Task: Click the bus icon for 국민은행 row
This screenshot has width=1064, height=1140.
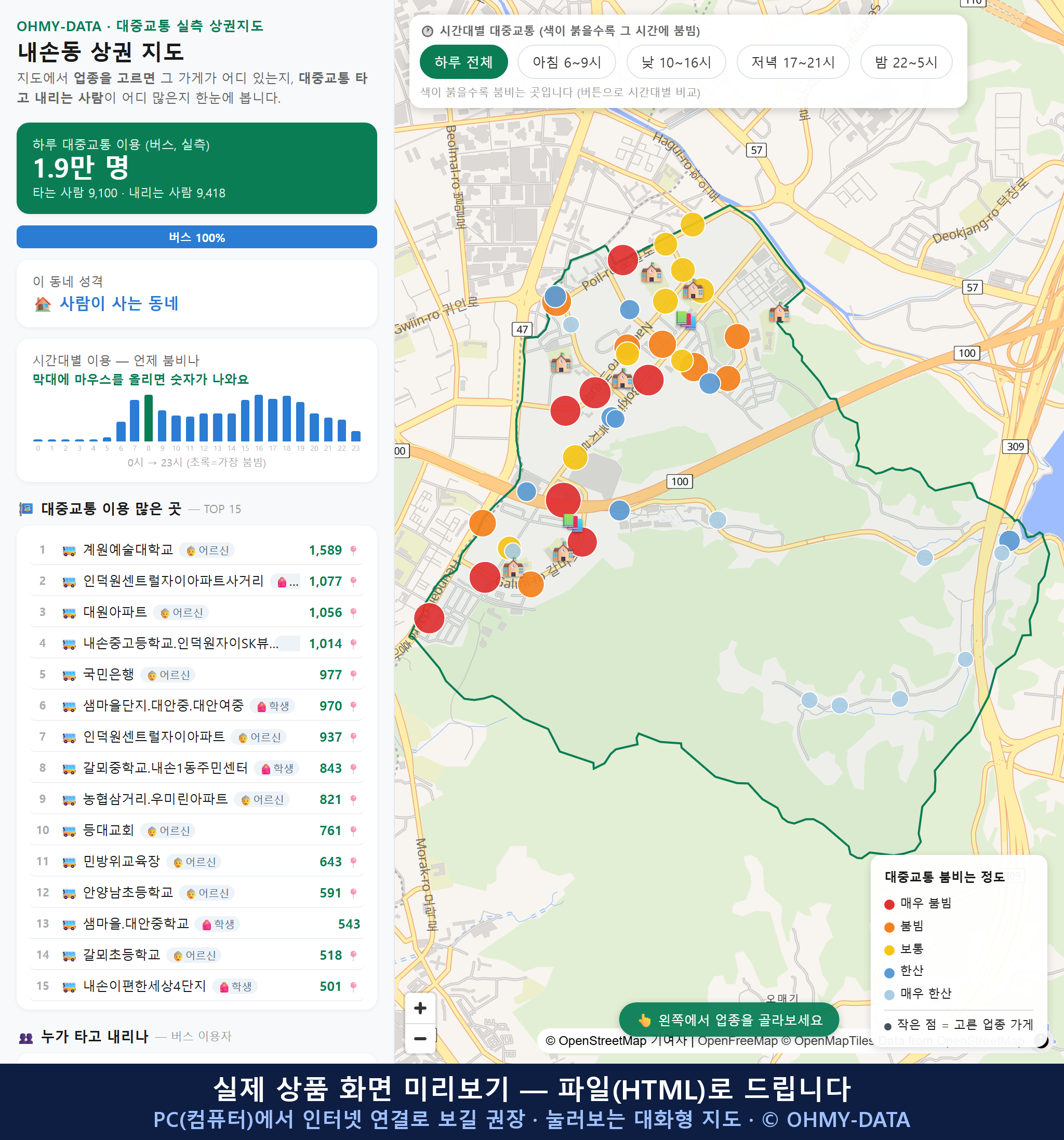Action: (x=69, y=675)
